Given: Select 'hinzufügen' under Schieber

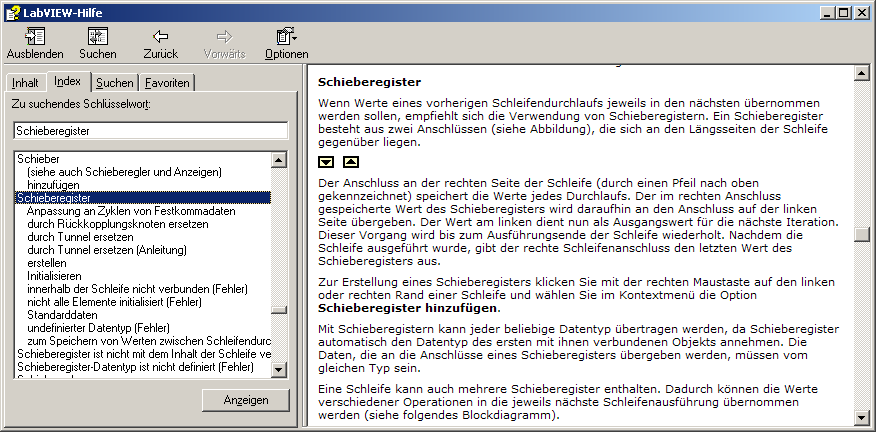Looking at the screenshot, I should [53, 185].
